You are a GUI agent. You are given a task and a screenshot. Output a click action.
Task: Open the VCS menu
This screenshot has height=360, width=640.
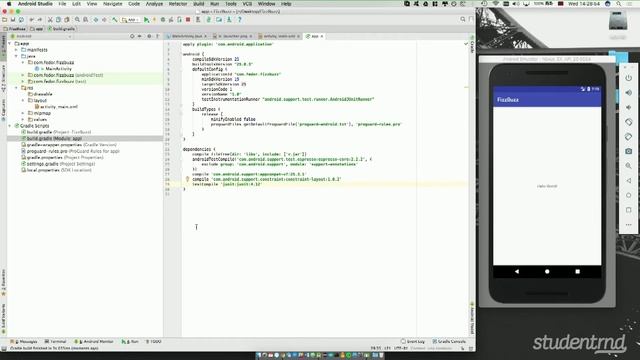pos(247,4)
